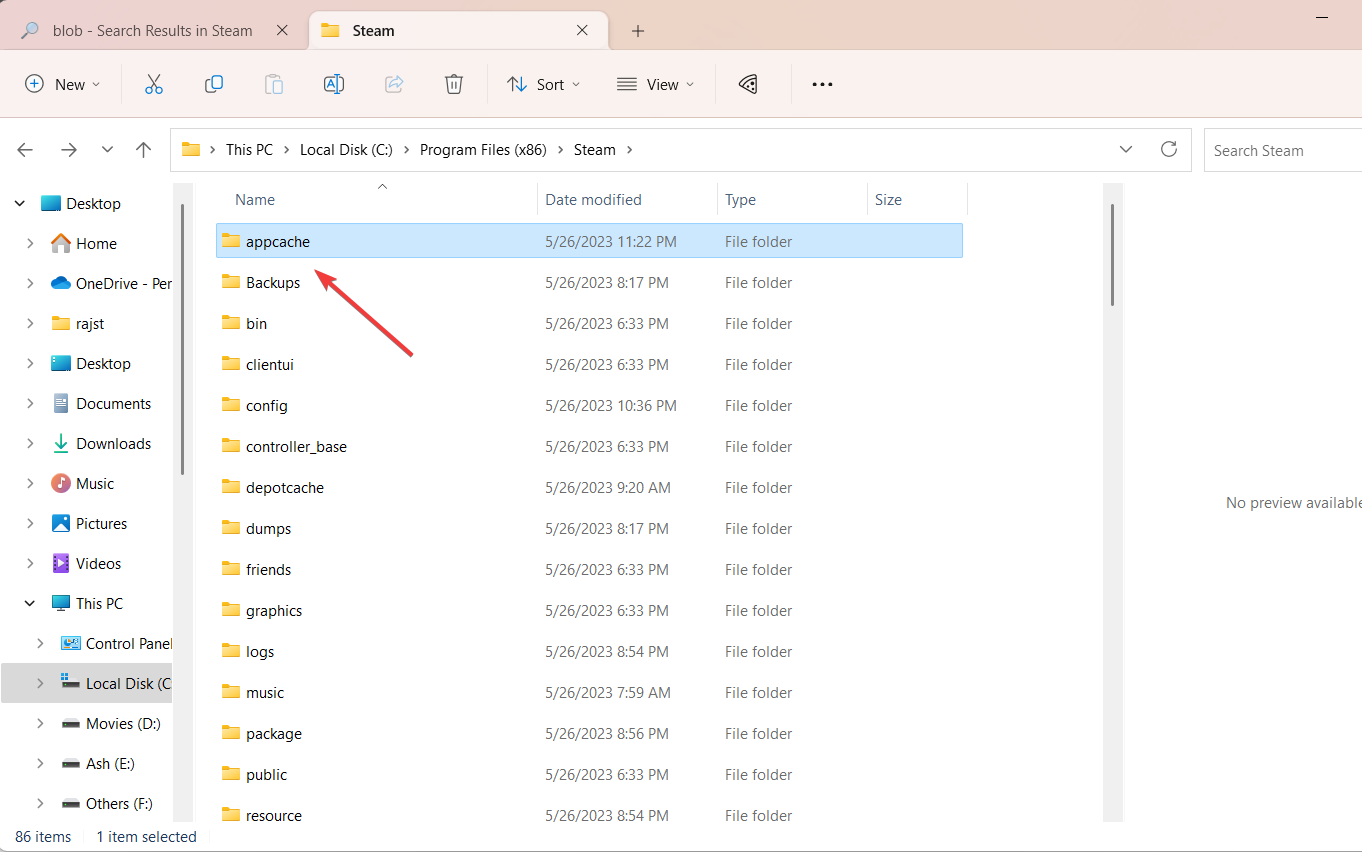Select the friends folder

tap(589, 570)
